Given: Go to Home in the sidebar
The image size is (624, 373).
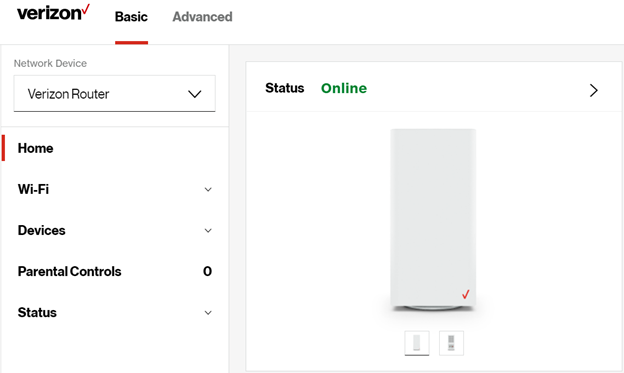Looking at the screenshot, I should click(x=35, y=148).
